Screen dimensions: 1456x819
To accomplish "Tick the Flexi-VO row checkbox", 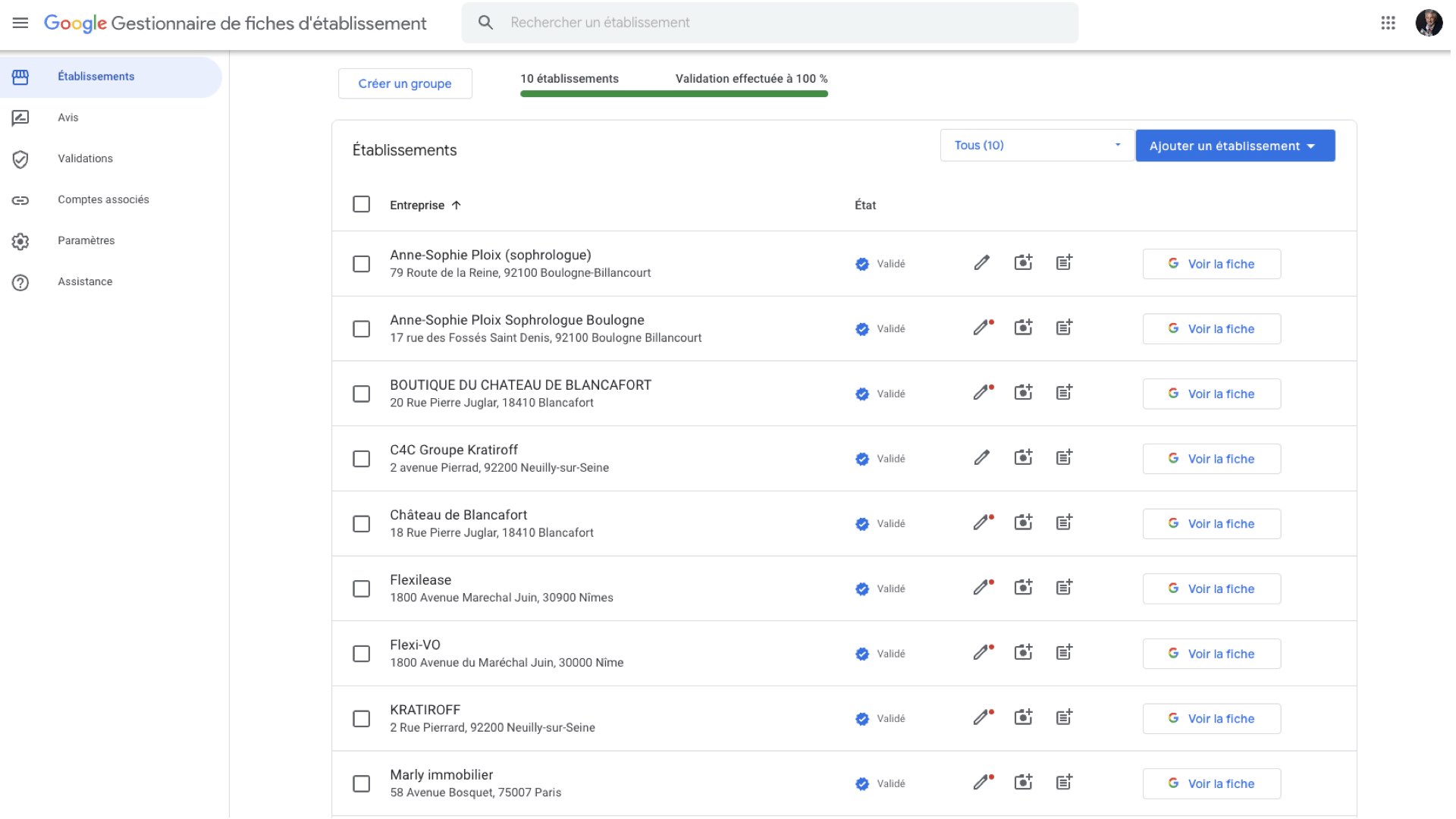I will pos(362,654).
